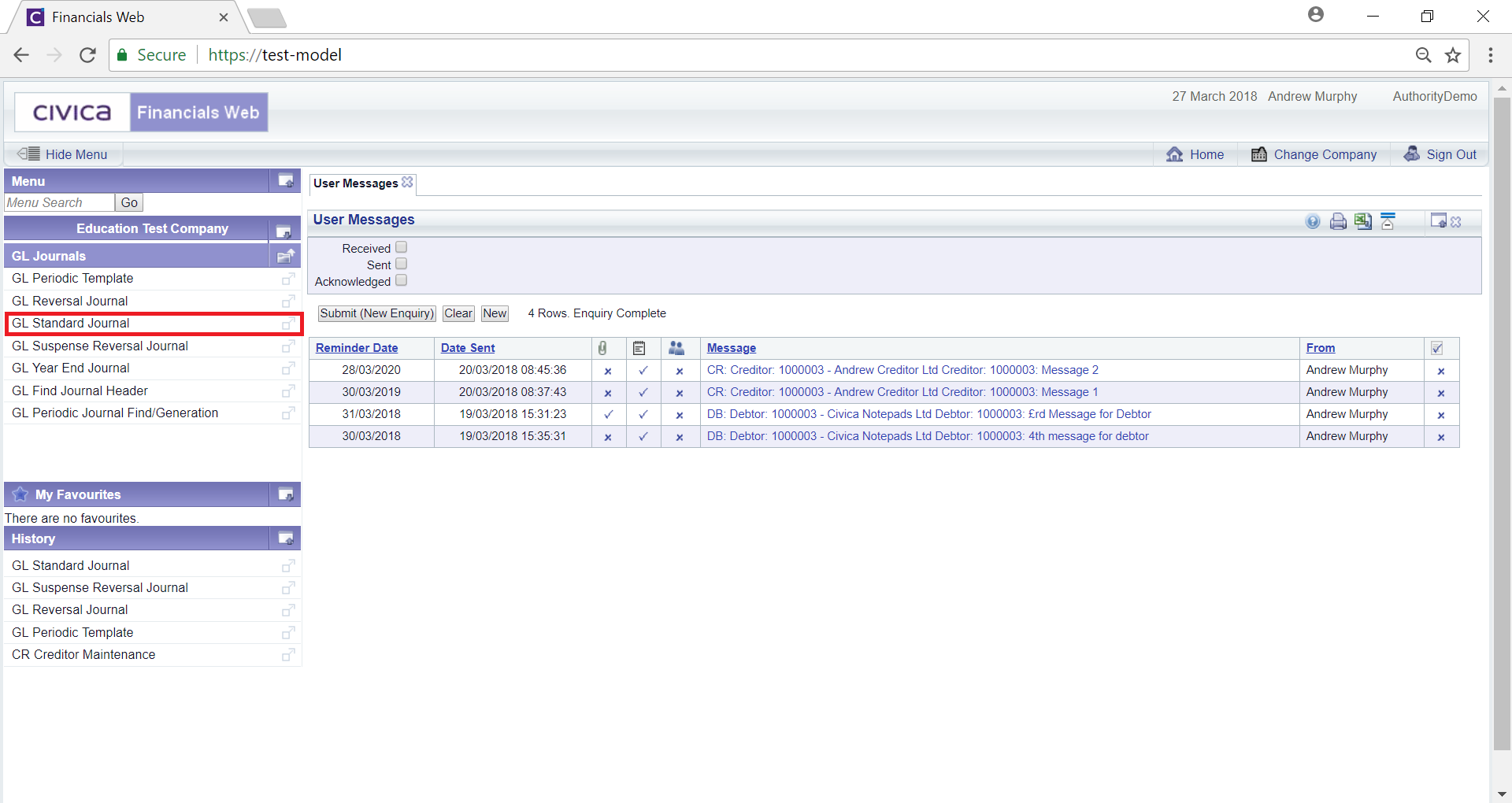Click the Clear button
The image size is (1512, 803).
[458, 313]
